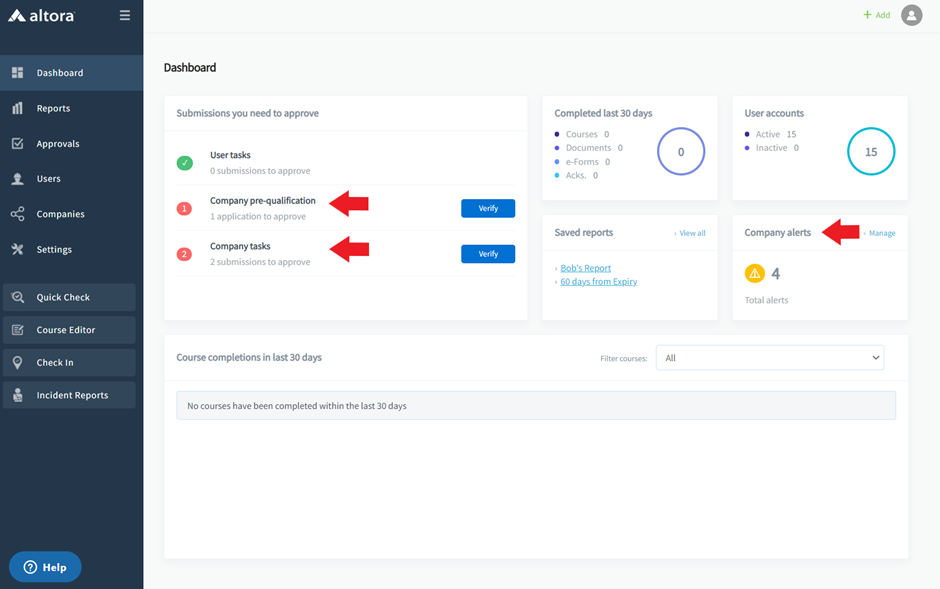Select Users in the sidebar navigation
The width and height of the screenshot is (940, 589).
[x=48, y=179]
